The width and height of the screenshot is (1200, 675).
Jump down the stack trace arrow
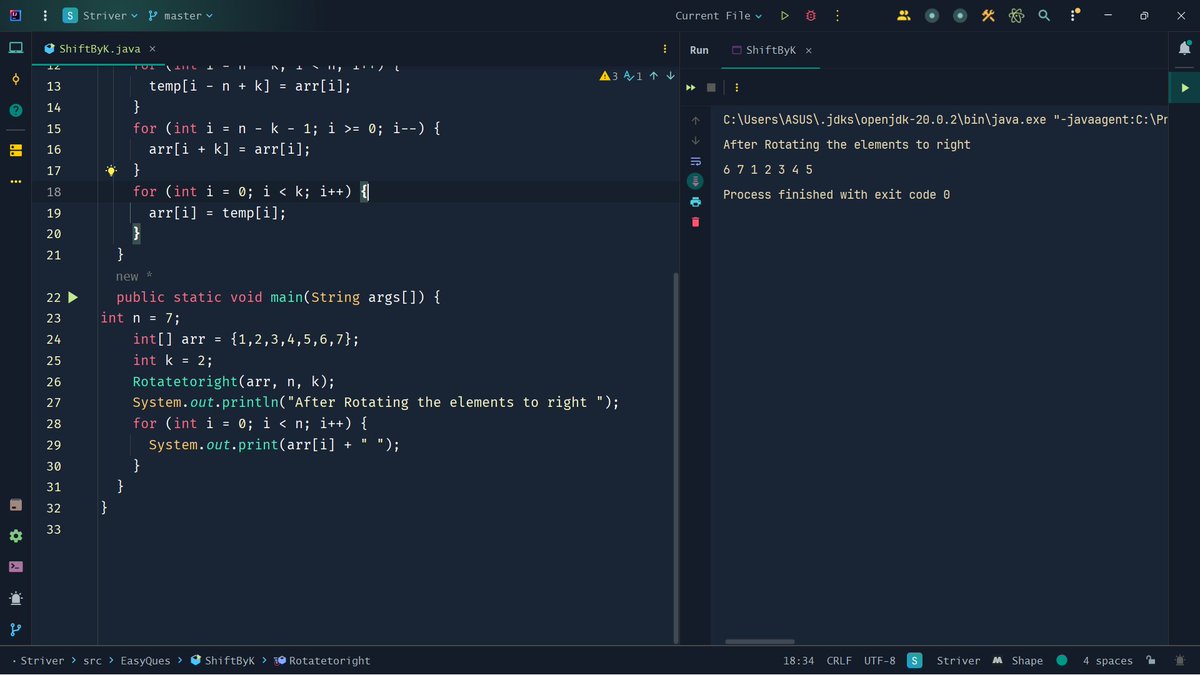696,141
